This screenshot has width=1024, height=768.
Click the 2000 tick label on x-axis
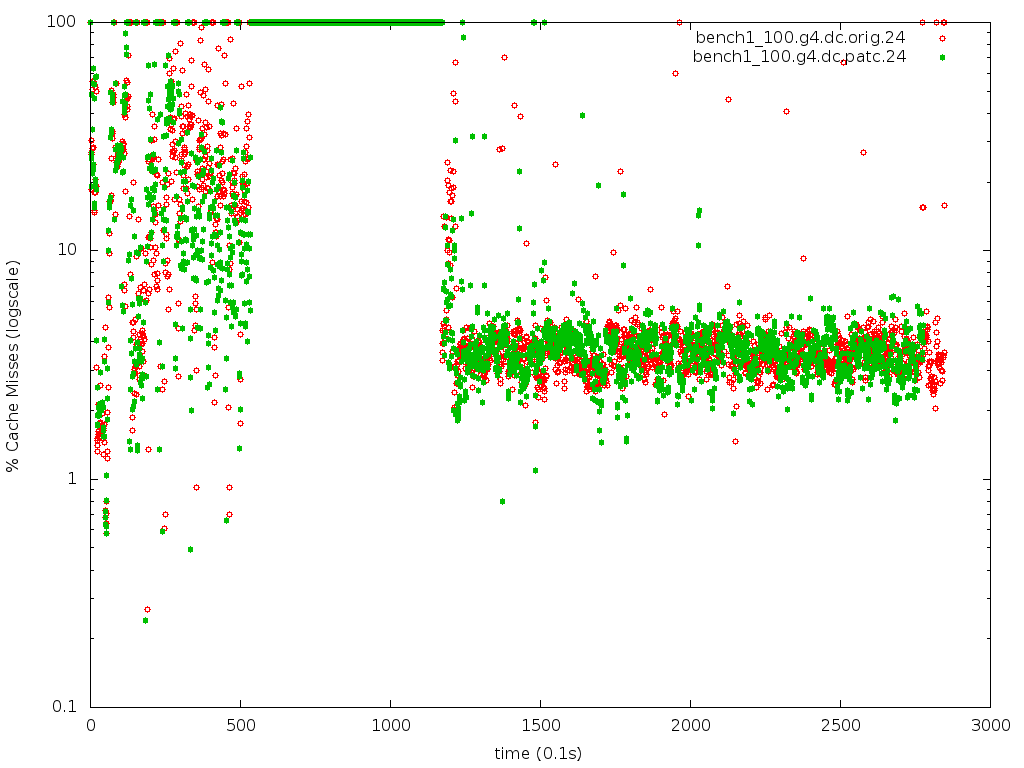(690, 726)
